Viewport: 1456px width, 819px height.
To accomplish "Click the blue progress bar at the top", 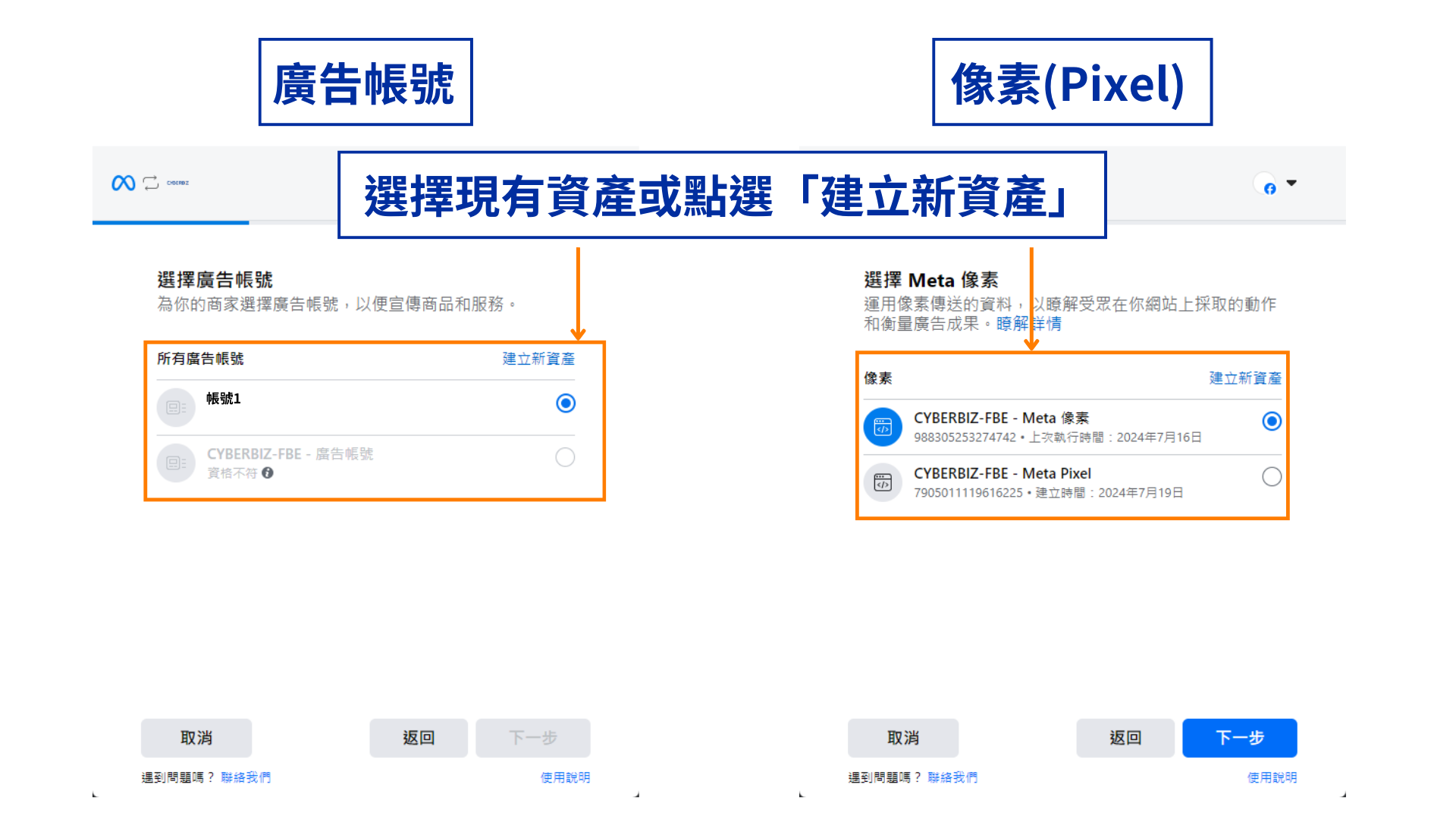I will click(170, 223).
